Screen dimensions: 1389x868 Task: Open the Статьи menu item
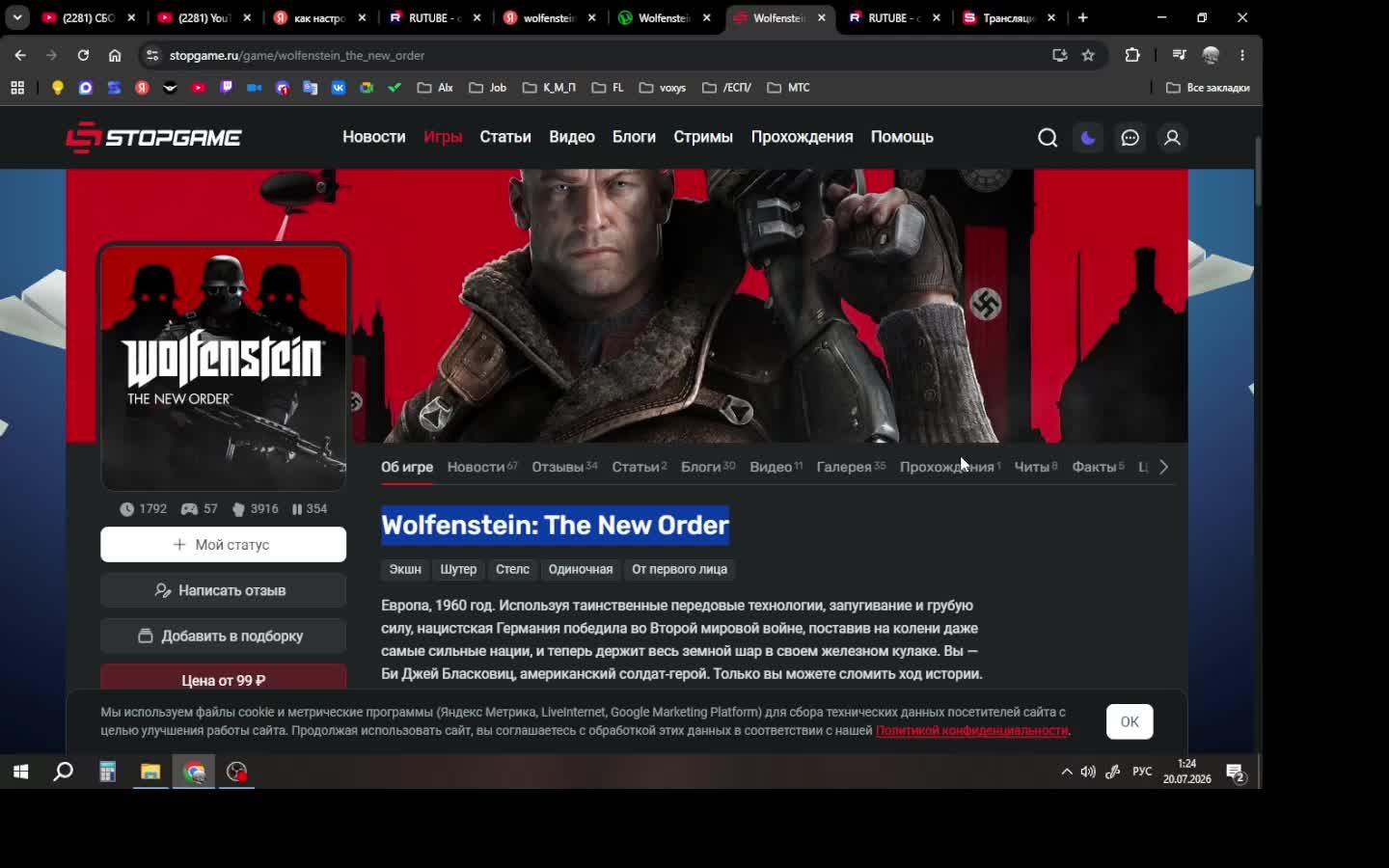click(x=505, y=137)
